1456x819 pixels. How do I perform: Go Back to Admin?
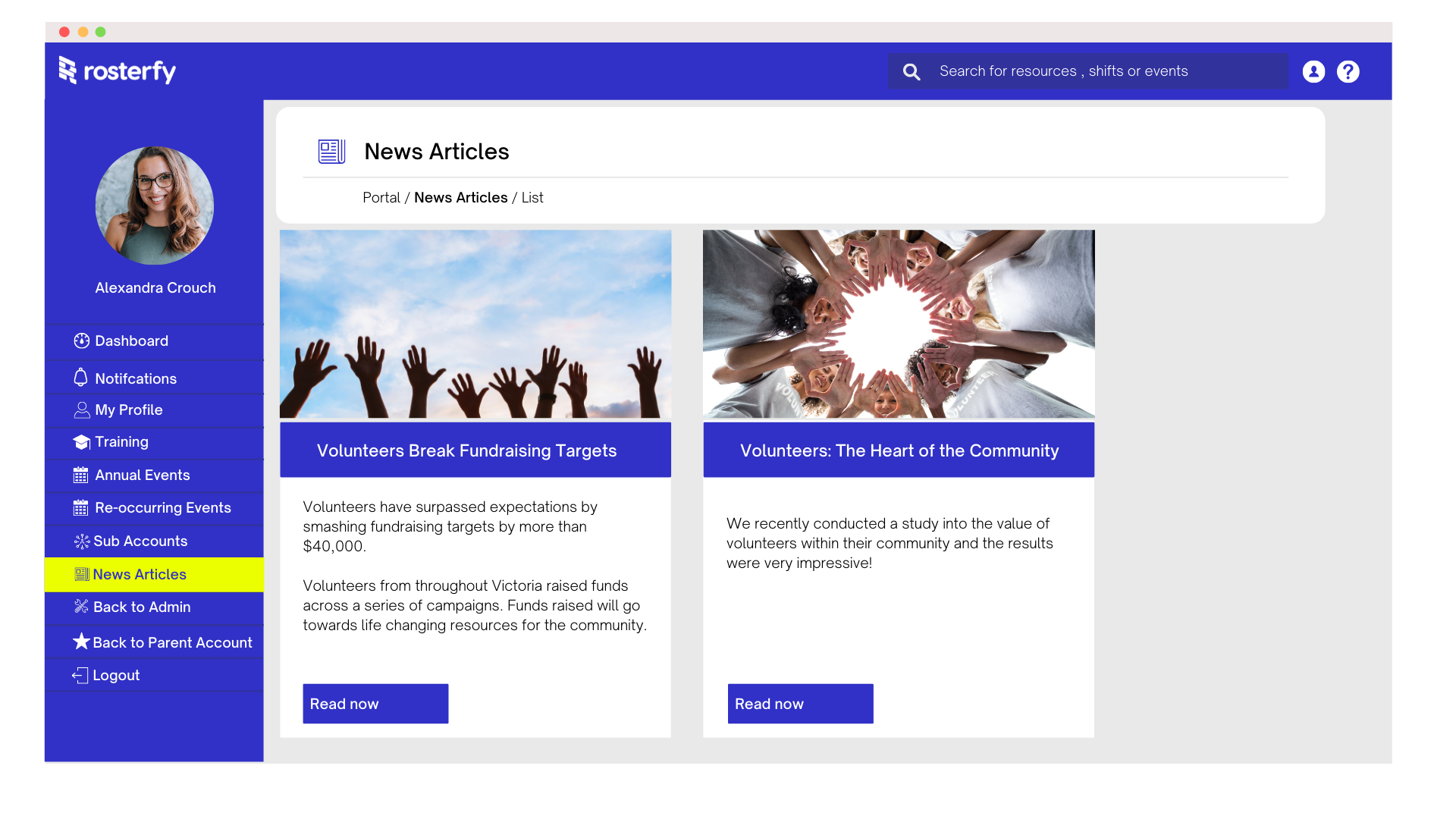click(155, 607)
